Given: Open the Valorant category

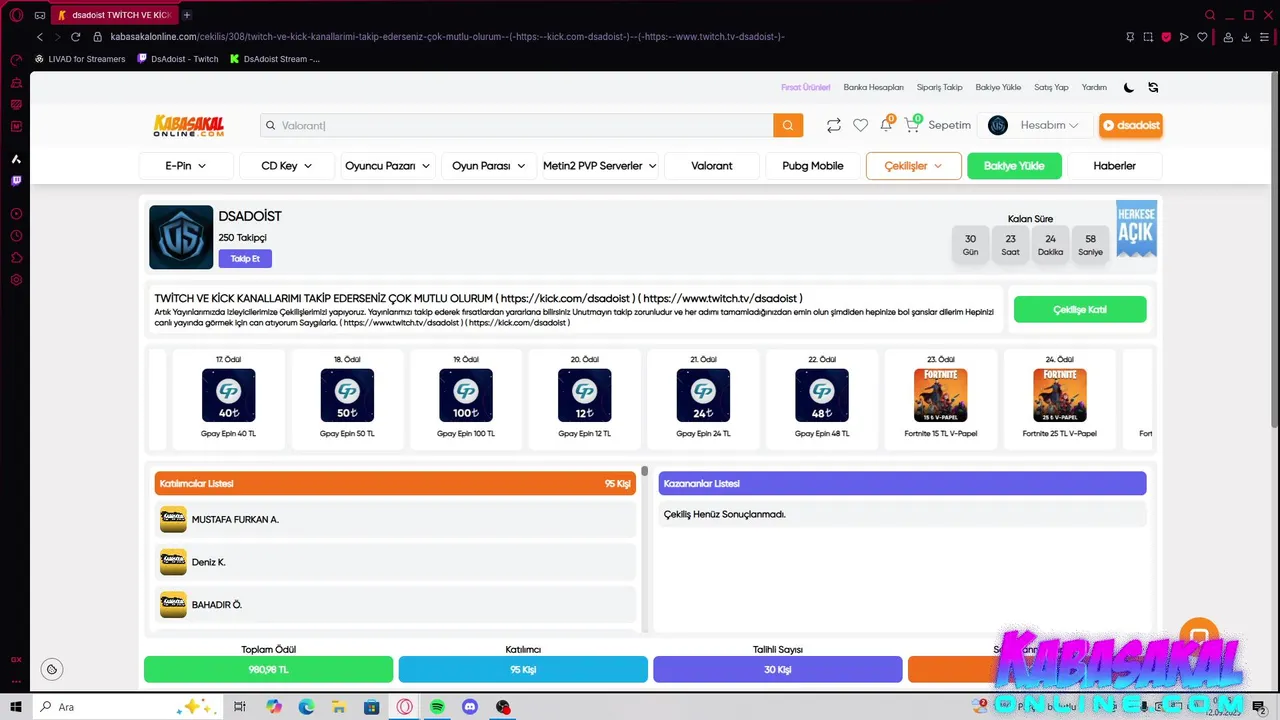Looking at the screenshot, I should 712,166.
